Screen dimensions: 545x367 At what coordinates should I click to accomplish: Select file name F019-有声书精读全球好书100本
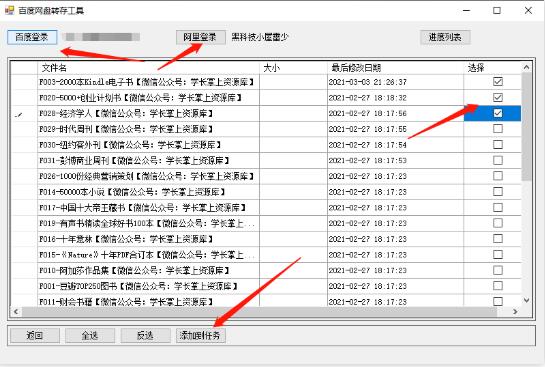click(x=147, y=223)
